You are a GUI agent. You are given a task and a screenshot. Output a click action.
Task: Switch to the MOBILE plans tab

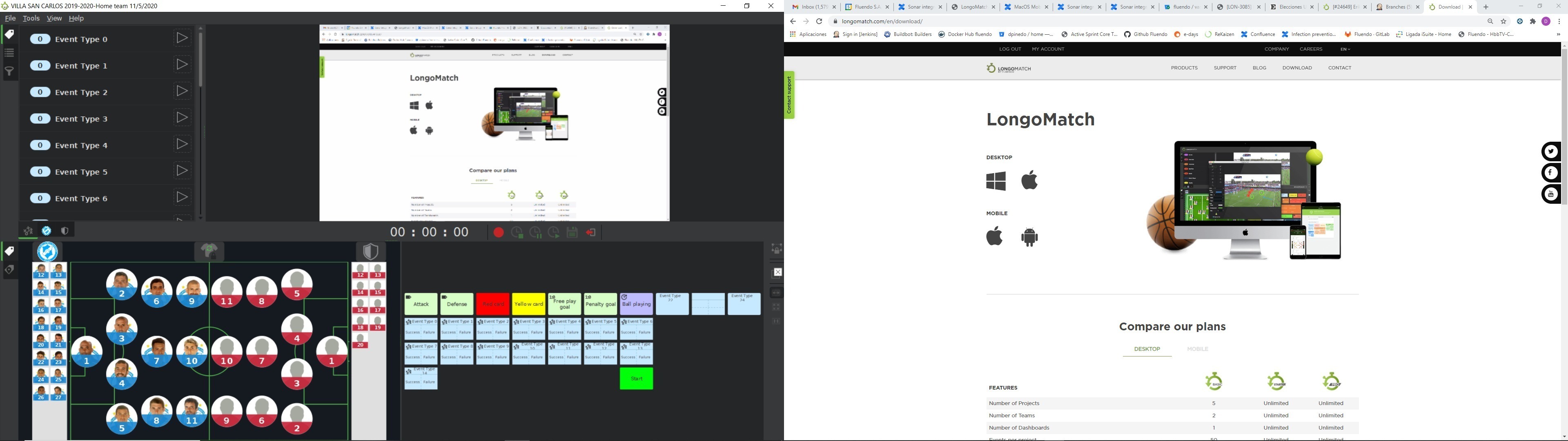coord(1197,349)
